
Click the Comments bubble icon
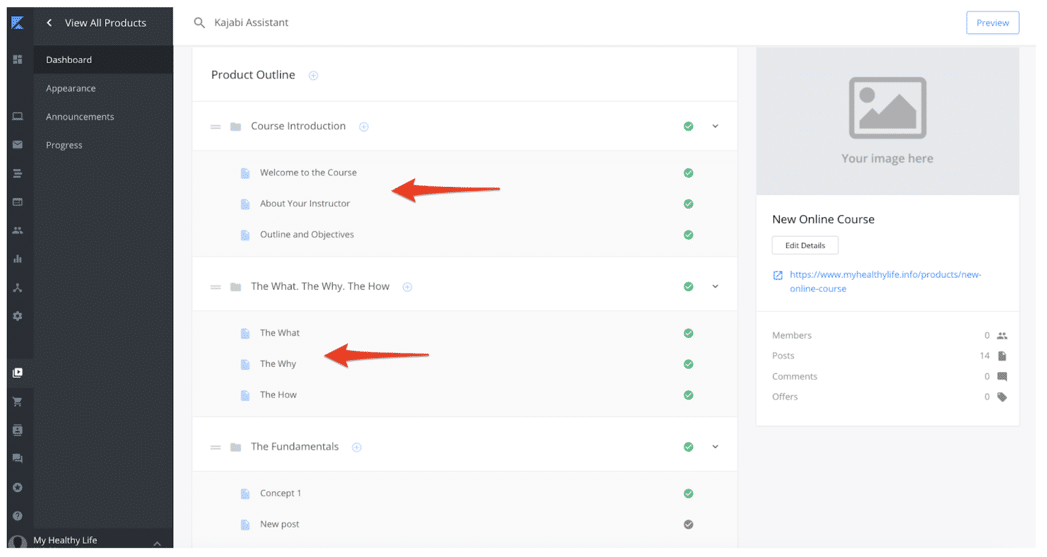click(1002, 377)
